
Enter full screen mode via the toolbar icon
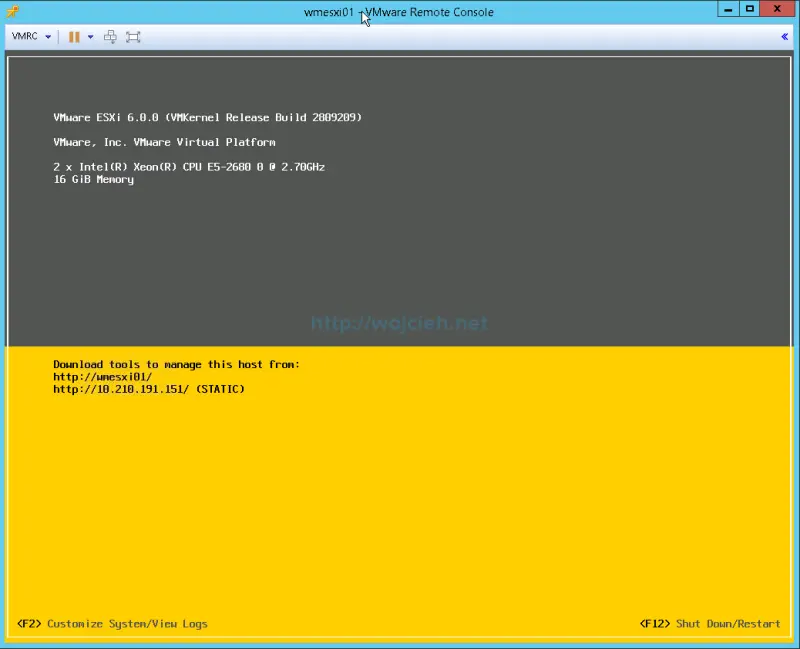[x=133, y=37]
